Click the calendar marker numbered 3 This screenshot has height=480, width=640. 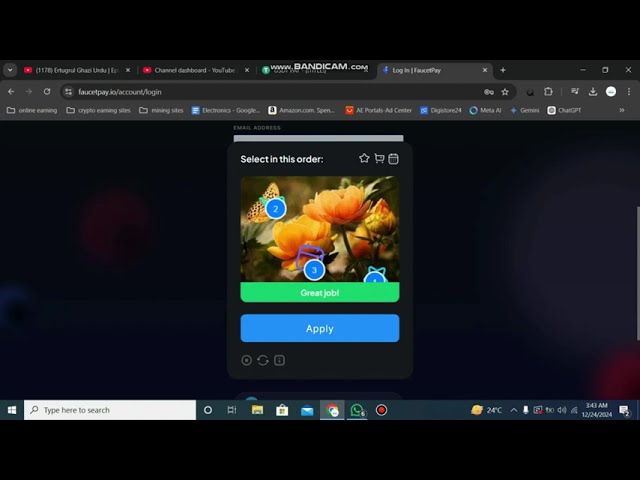[314, 269]
